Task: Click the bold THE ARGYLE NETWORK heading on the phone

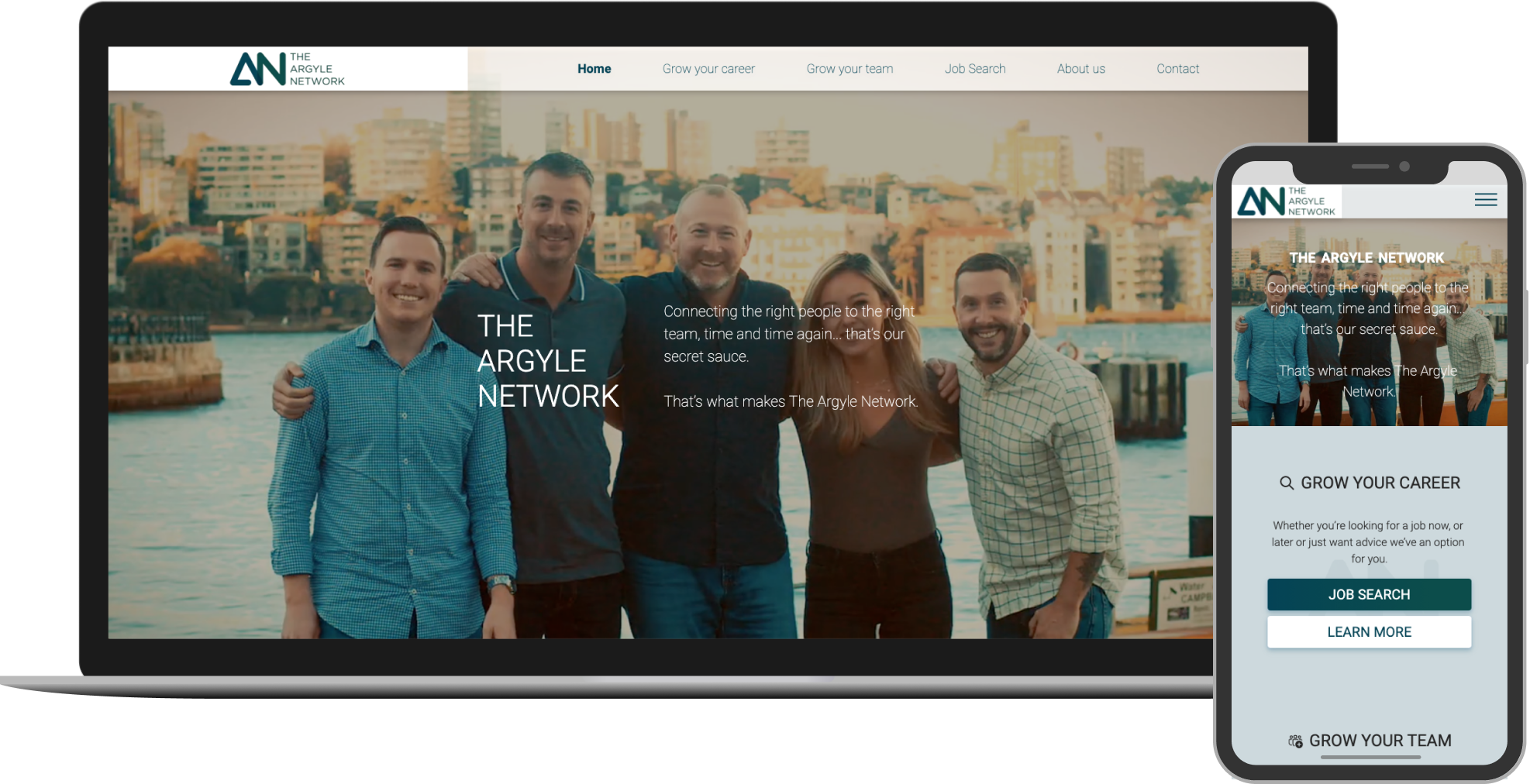Action: click(x=1366, y=258)
